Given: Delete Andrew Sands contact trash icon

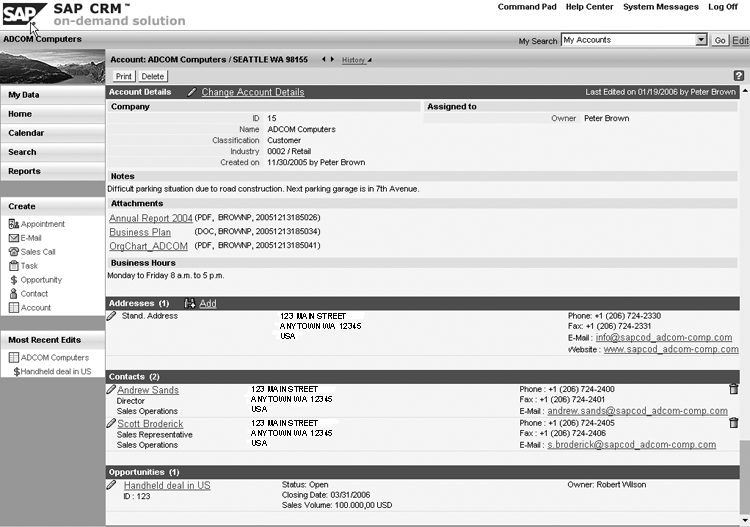Looking at the screenshot, I should [x=733, y=389].
